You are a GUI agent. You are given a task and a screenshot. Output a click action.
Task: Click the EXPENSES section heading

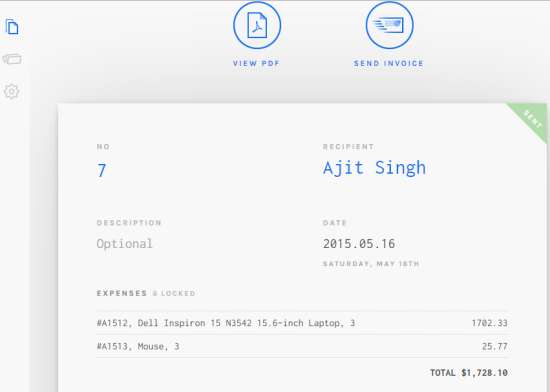click(x=122, y=293)
